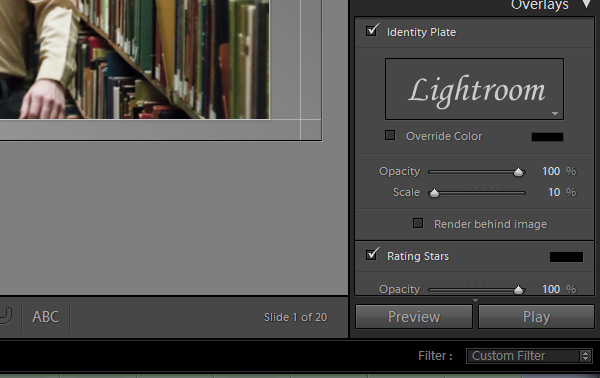Enable the Override Color checkbox
The height and width of the screenshot is (378, 600).
pyautogui.click(x=390, y=135)
